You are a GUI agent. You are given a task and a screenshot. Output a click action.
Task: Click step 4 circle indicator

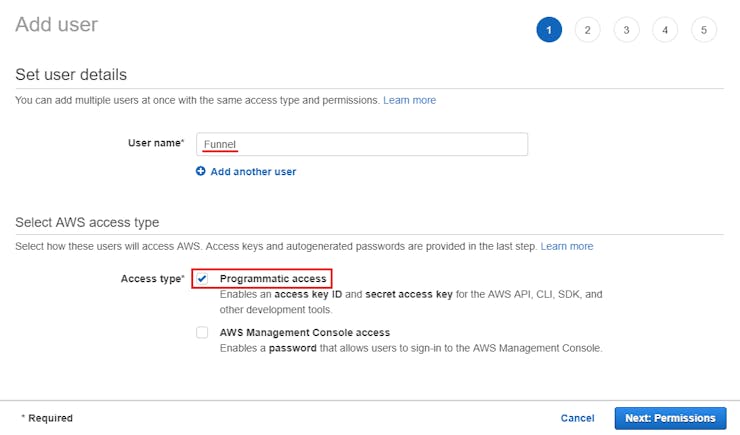click(665, 30)
